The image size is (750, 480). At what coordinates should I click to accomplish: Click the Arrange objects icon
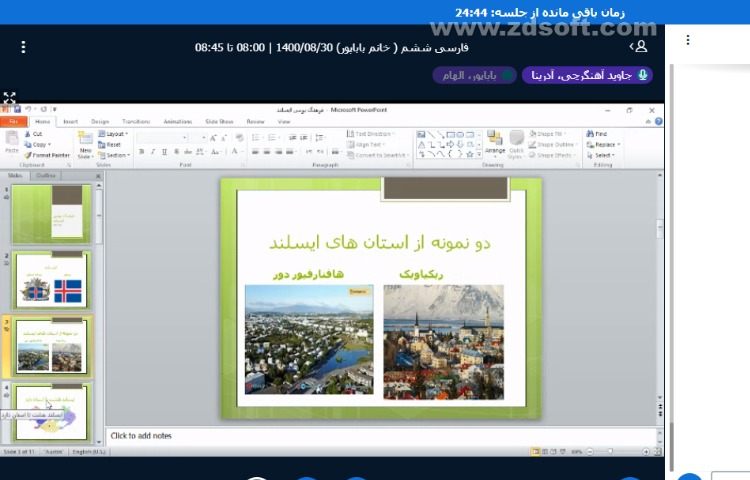[495, 139]
